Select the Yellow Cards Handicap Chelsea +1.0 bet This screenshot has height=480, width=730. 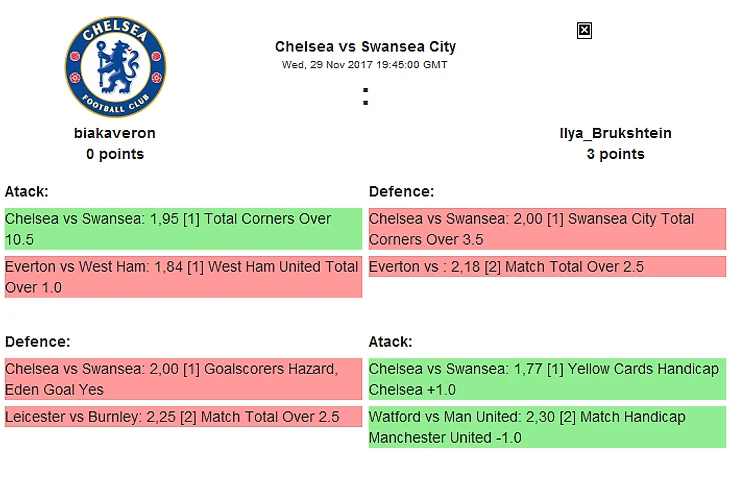[x=546, y=379]
